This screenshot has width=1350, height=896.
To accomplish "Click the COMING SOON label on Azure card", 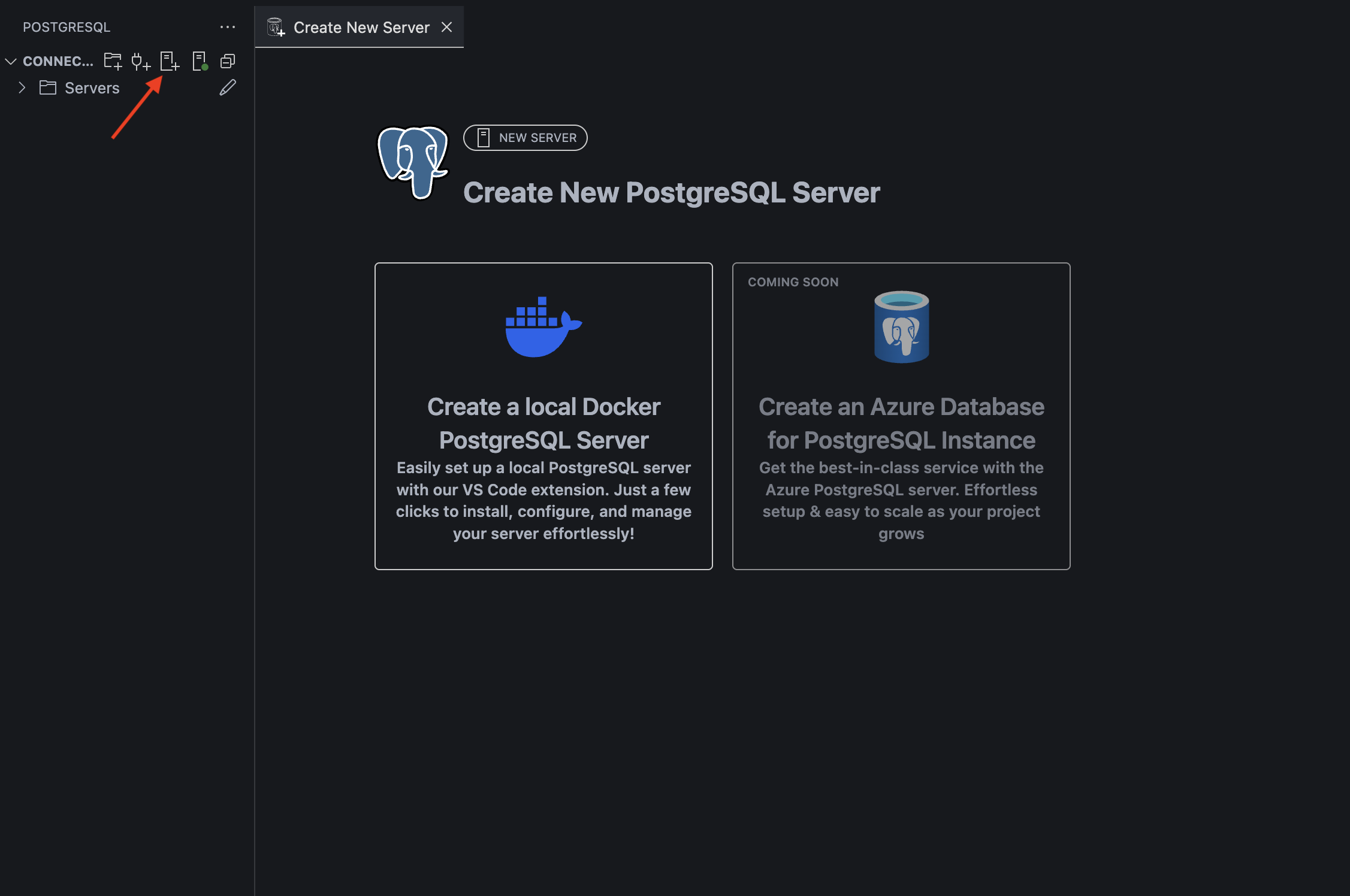I will pos(794,281).
